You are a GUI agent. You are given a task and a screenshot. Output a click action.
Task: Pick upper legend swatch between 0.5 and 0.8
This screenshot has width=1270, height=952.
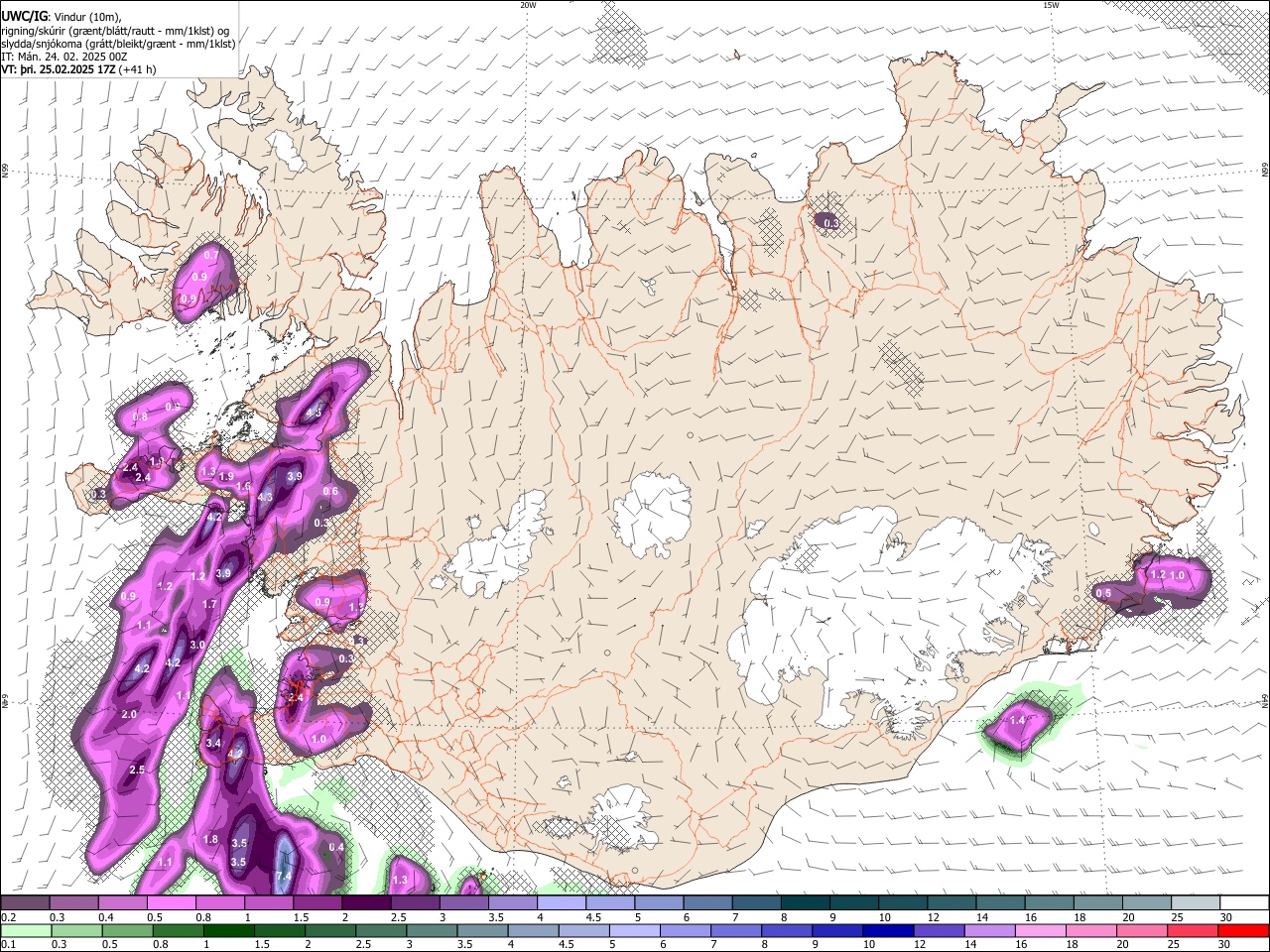click(171, 903)
